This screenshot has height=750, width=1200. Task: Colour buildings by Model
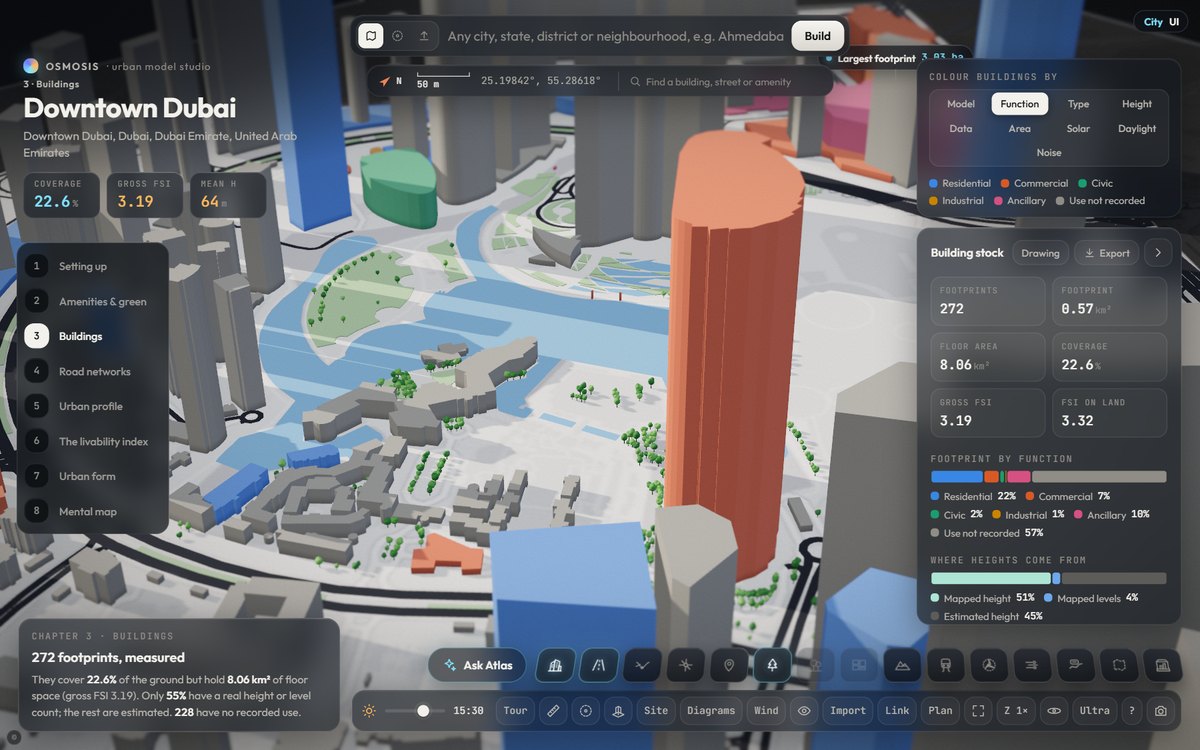[x=961, y=104]
